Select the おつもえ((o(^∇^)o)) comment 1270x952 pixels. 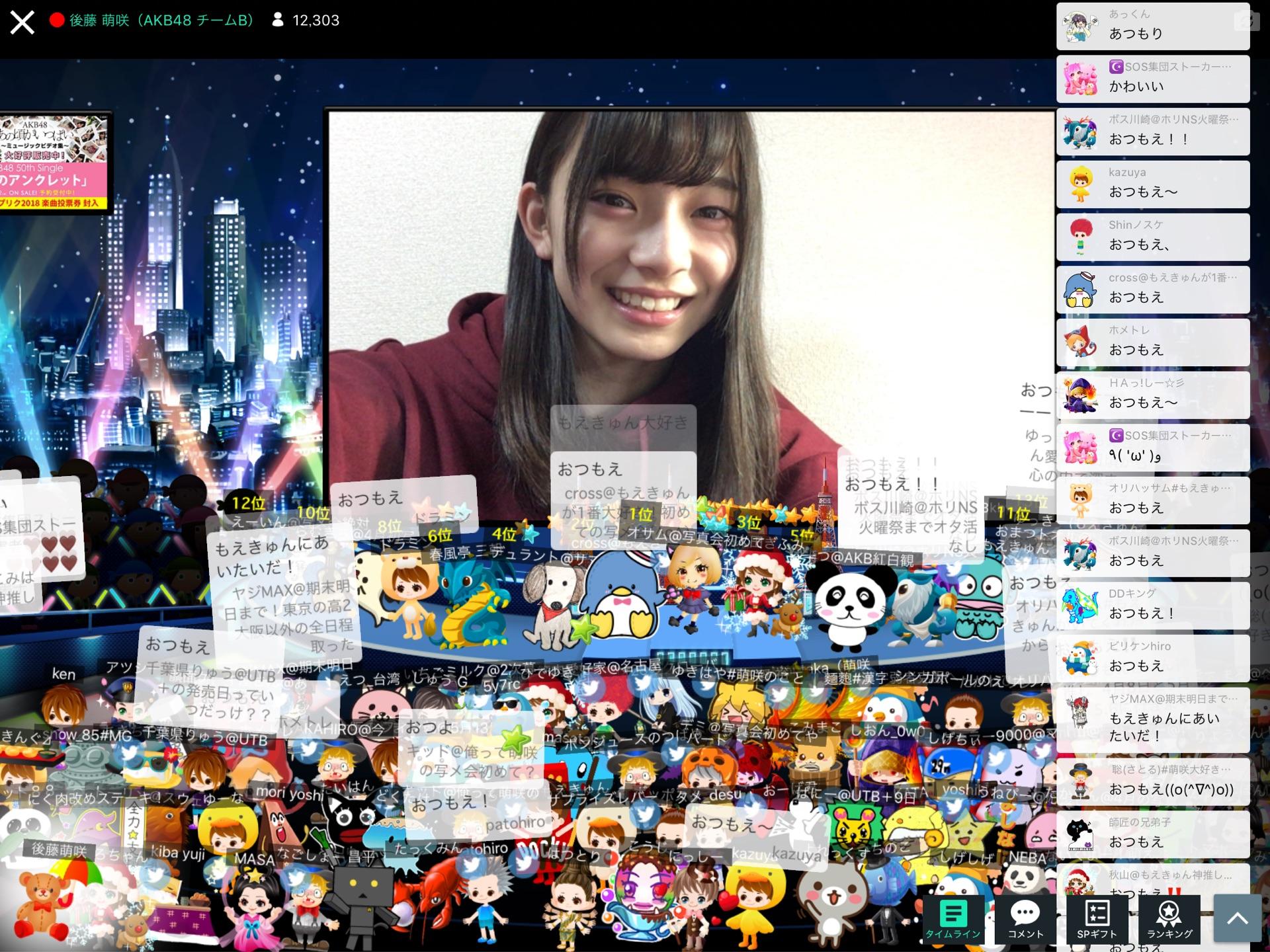click(1153, 782)
